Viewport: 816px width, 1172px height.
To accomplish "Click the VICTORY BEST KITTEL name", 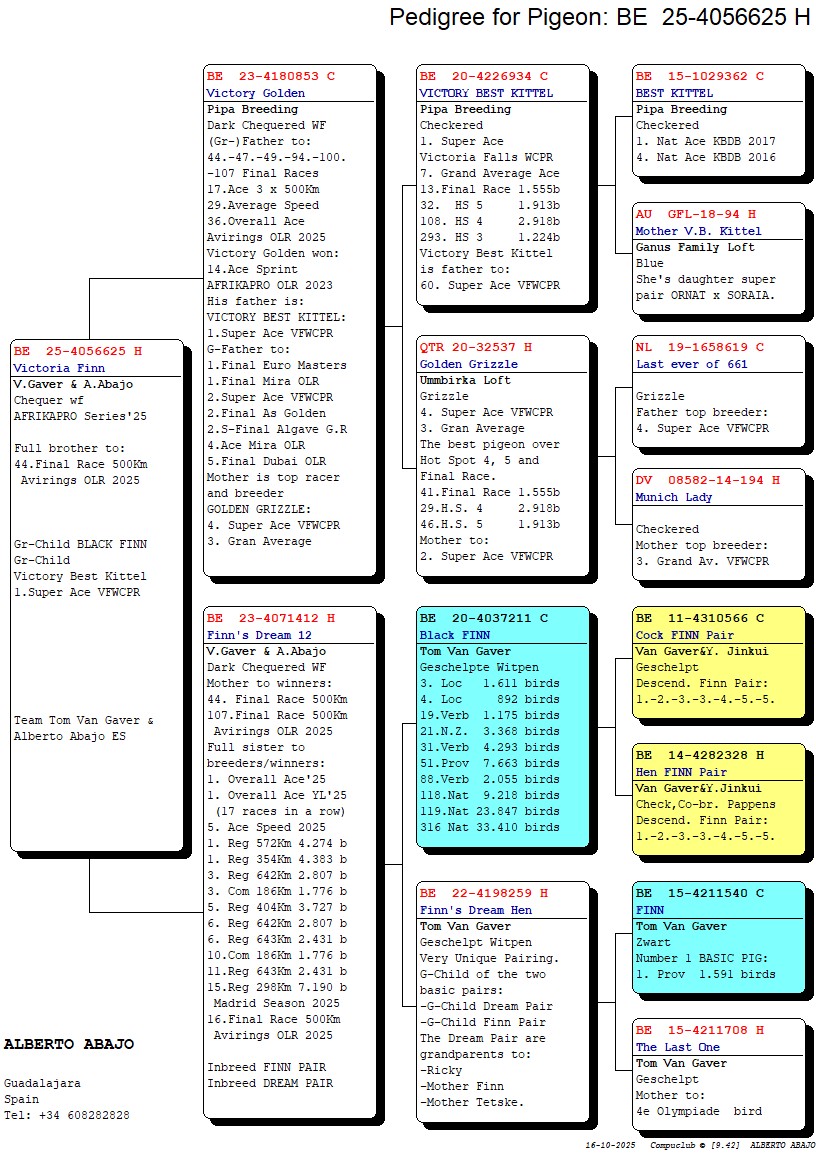I will click(486, 93).
